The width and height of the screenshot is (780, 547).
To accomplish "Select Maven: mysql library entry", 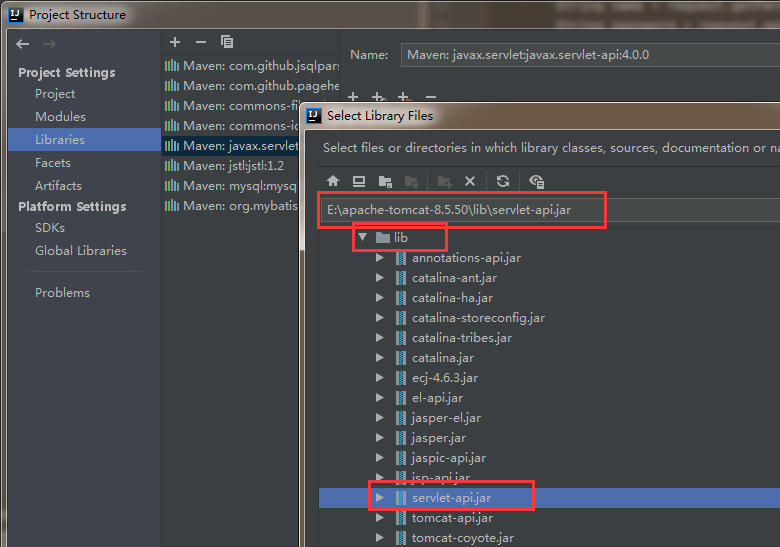I will click(x=231, y=185).
